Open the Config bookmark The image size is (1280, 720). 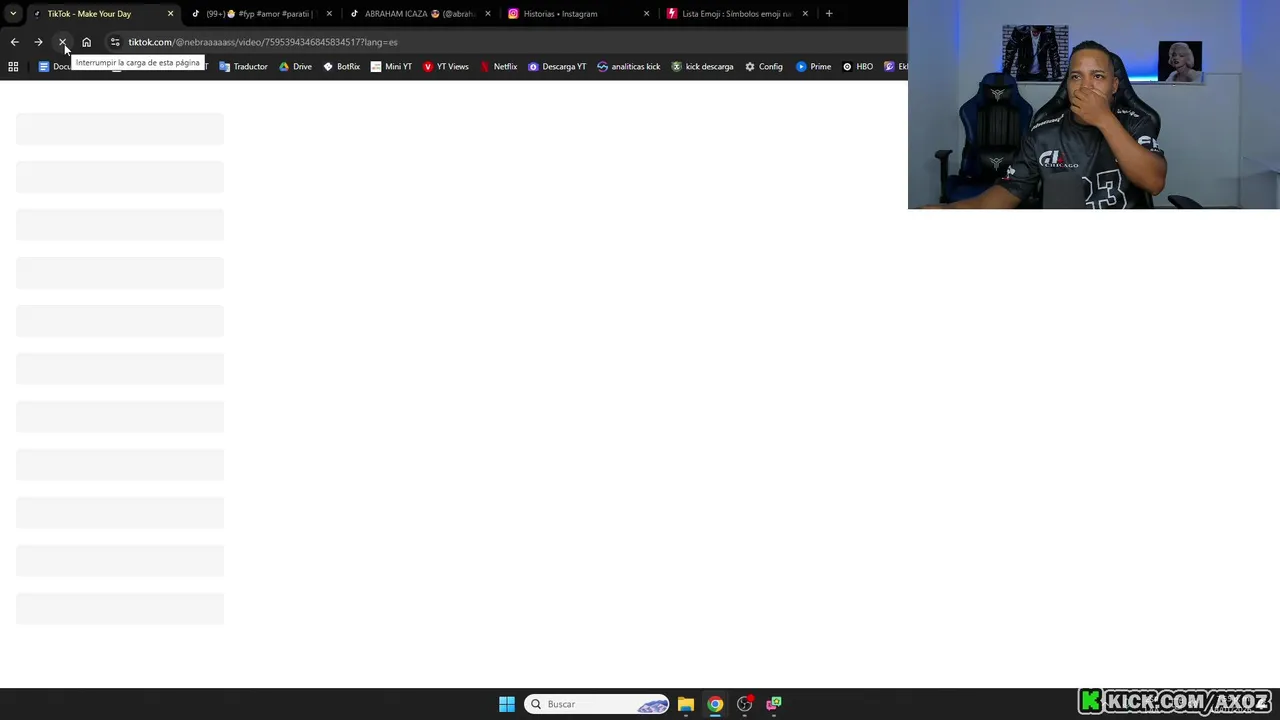coord(764,67)
